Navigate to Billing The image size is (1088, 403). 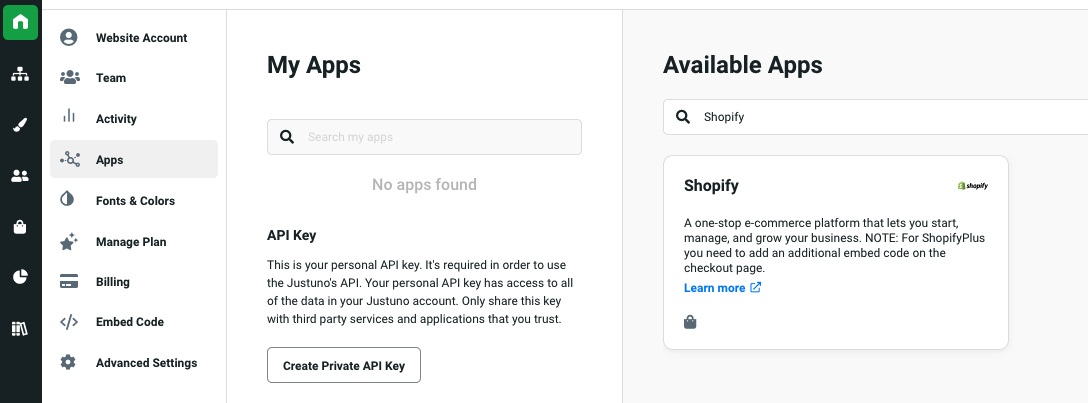point(113,282)
